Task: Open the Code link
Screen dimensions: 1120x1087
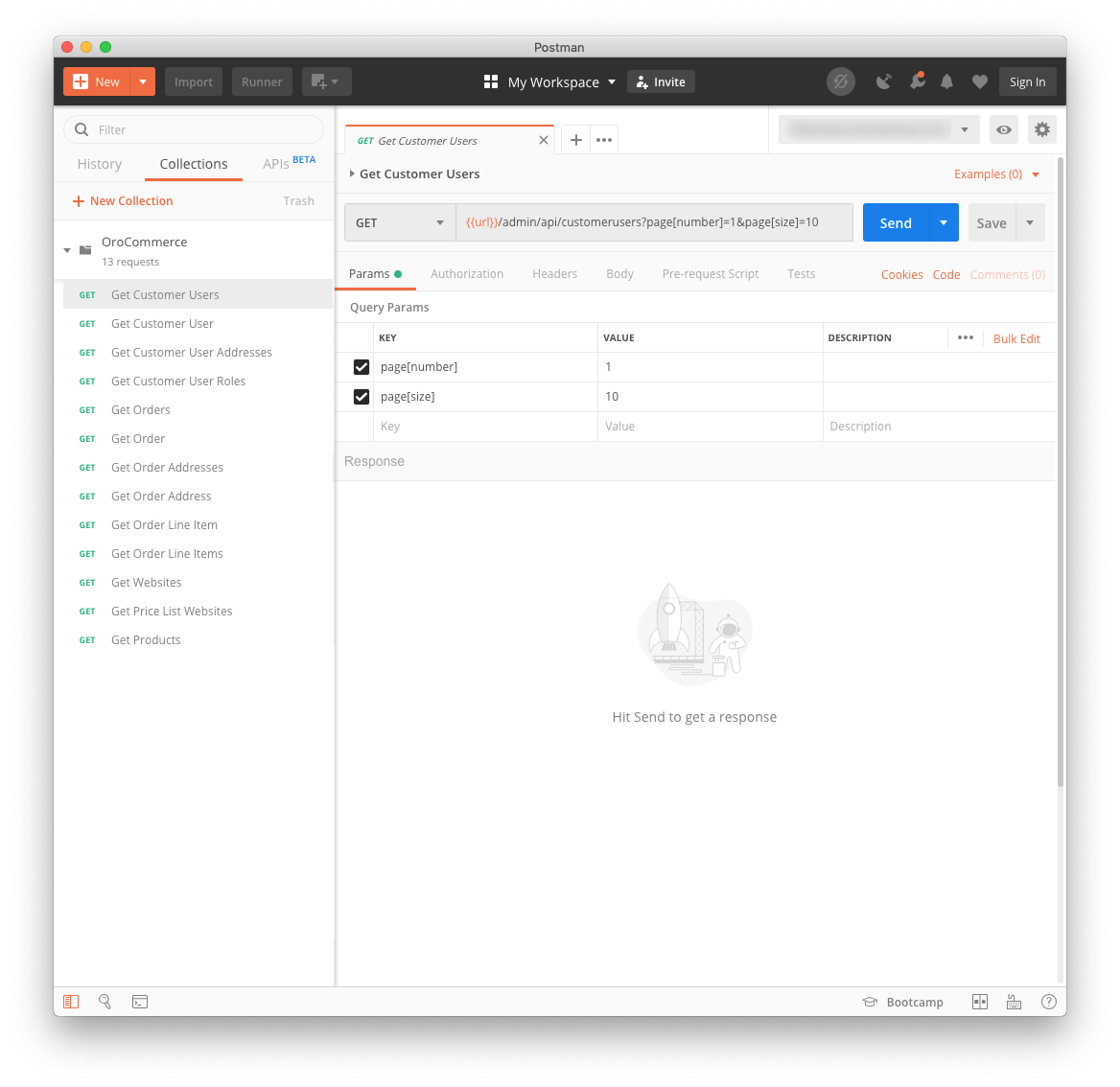Action: pyautogui.click(x=946, y=275)
